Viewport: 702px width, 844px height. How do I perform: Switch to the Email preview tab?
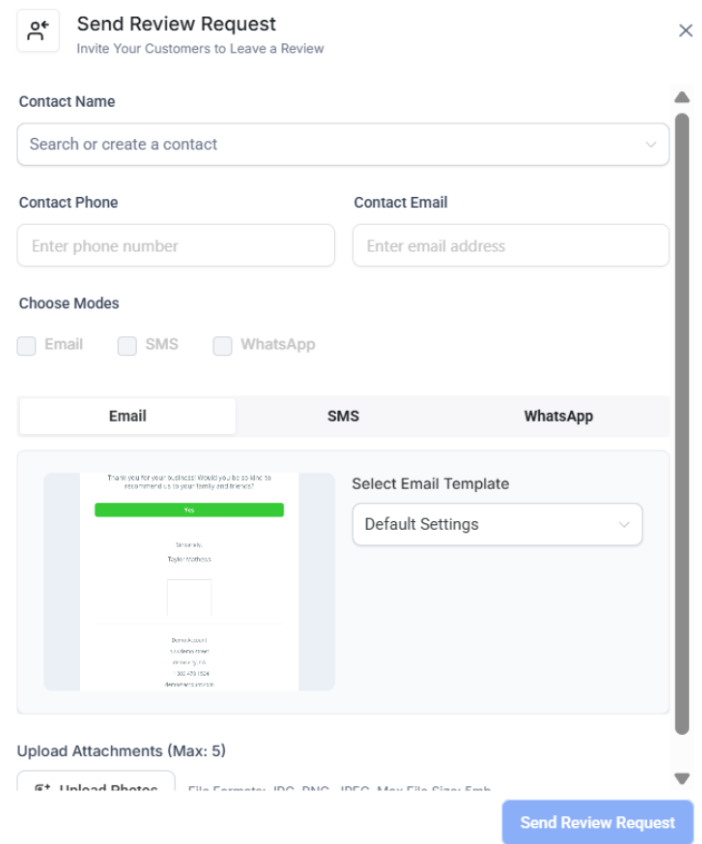[x=128, y=416]
